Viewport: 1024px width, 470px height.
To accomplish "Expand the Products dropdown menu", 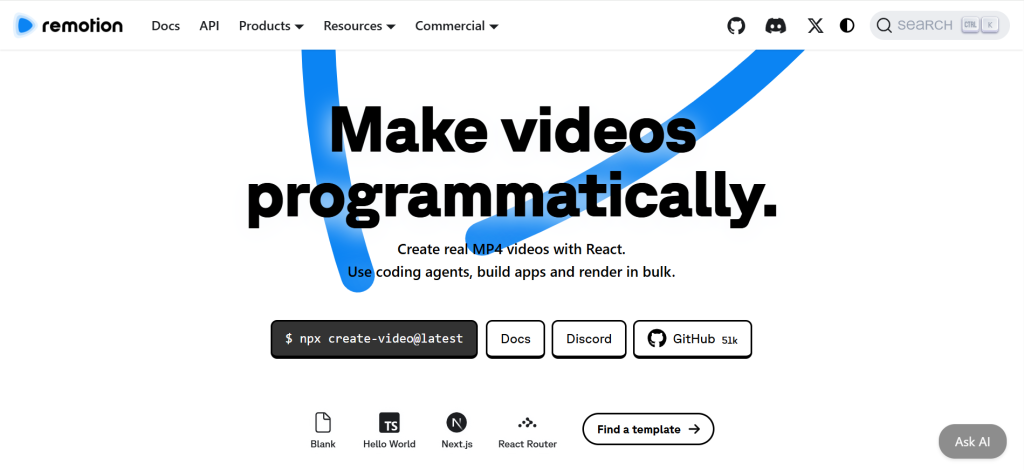I will tap(271, 25).
